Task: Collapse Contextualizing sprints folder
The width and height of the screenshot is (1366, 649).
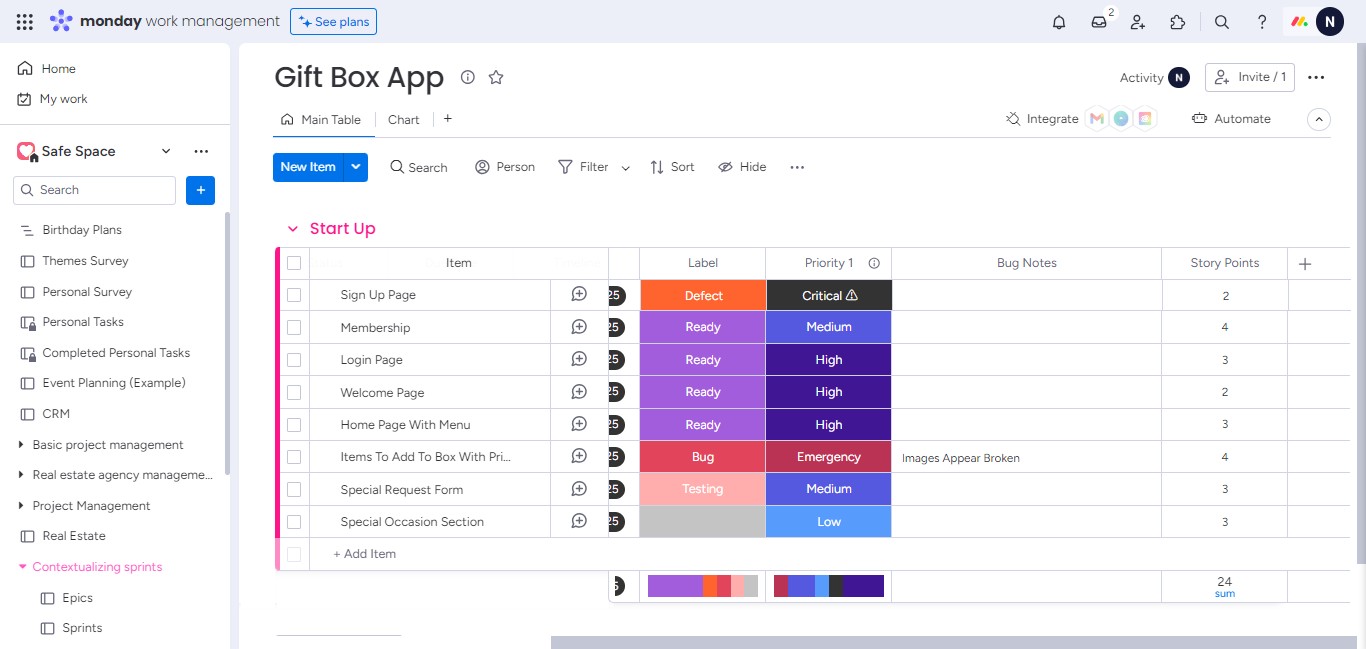Action: [23, 567]
